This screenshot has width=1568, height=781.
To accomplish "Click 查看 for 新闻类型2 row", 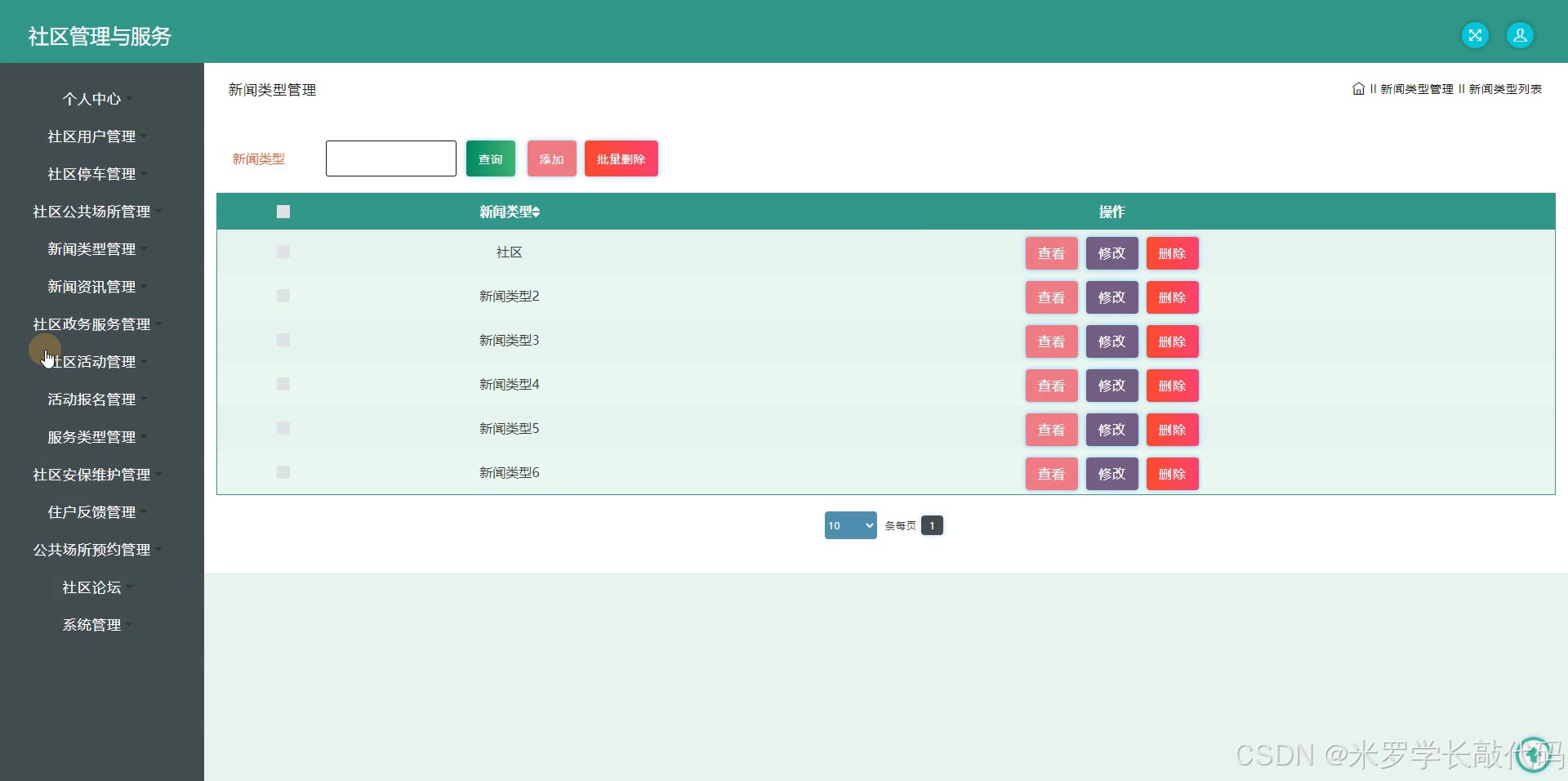I will click(x=1052, y=297).
